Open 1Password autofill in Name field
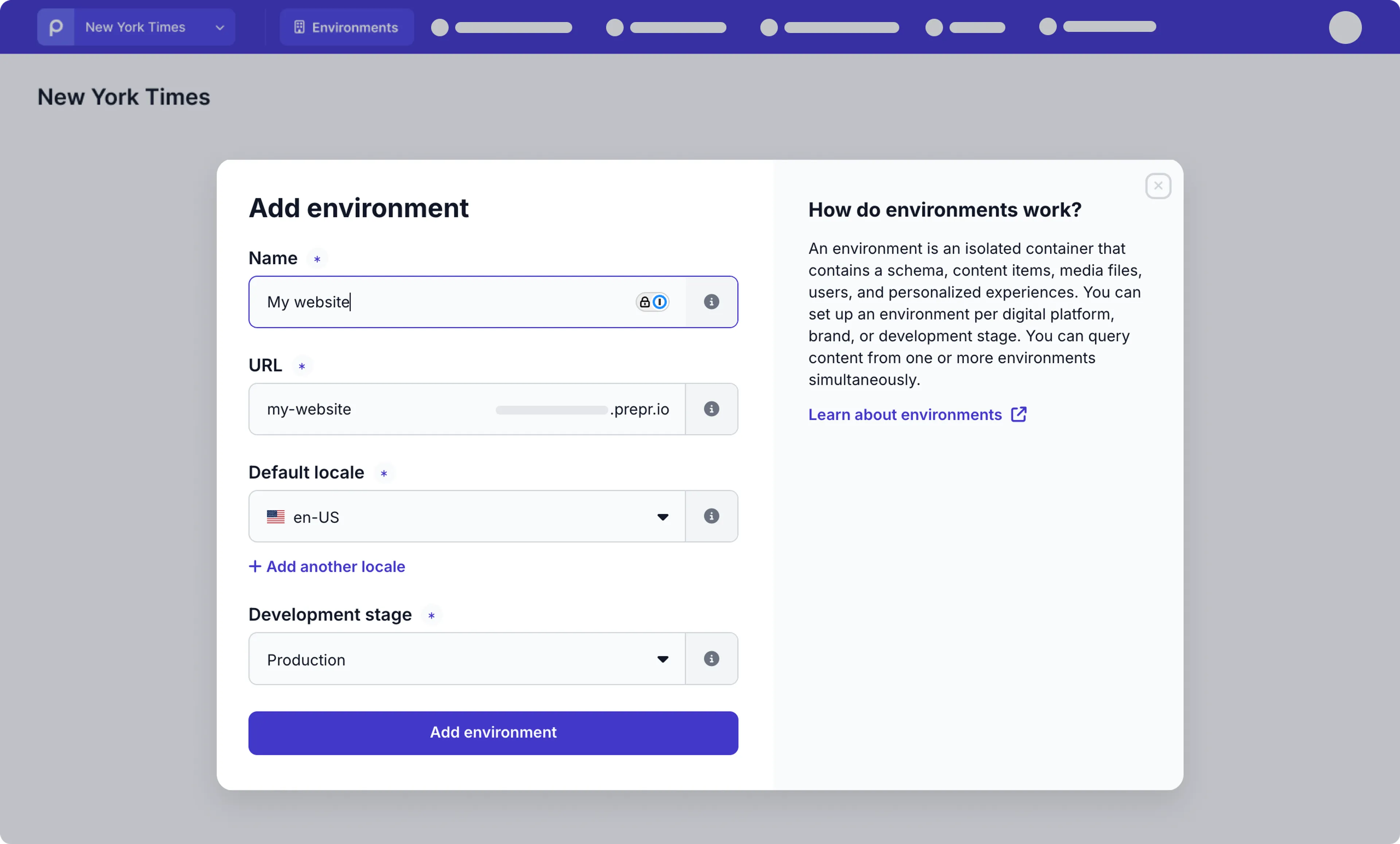 pyautogui.click(x=660, y=302)
